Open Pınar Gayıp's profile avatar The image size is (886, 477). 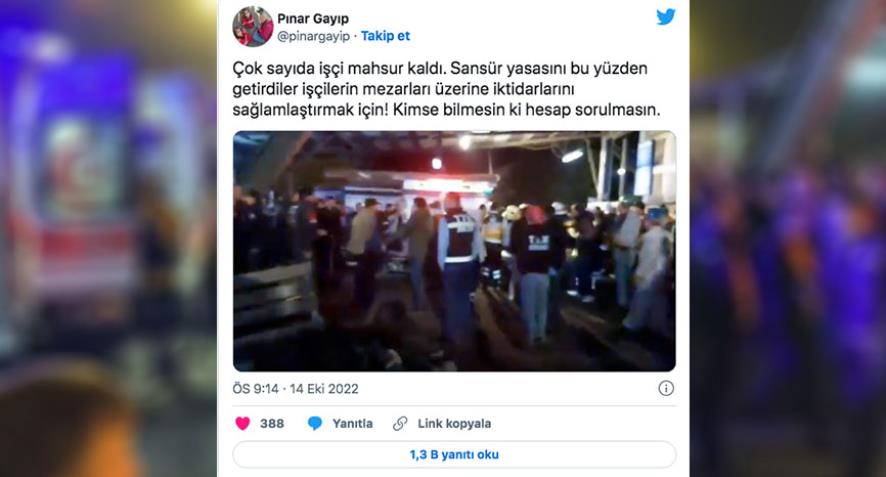(x=253, y=27)
